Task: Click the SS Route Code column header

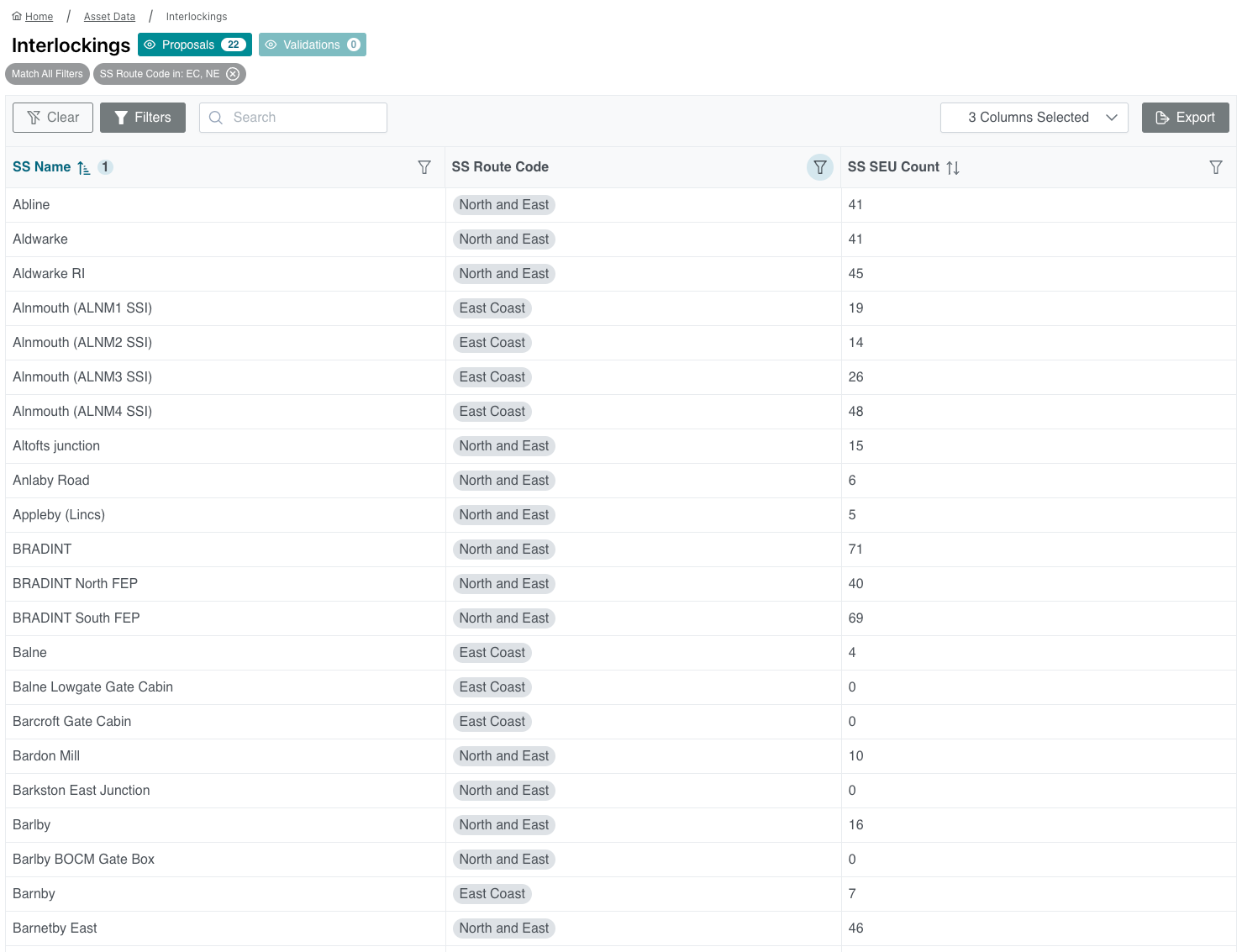Action: 500,167
